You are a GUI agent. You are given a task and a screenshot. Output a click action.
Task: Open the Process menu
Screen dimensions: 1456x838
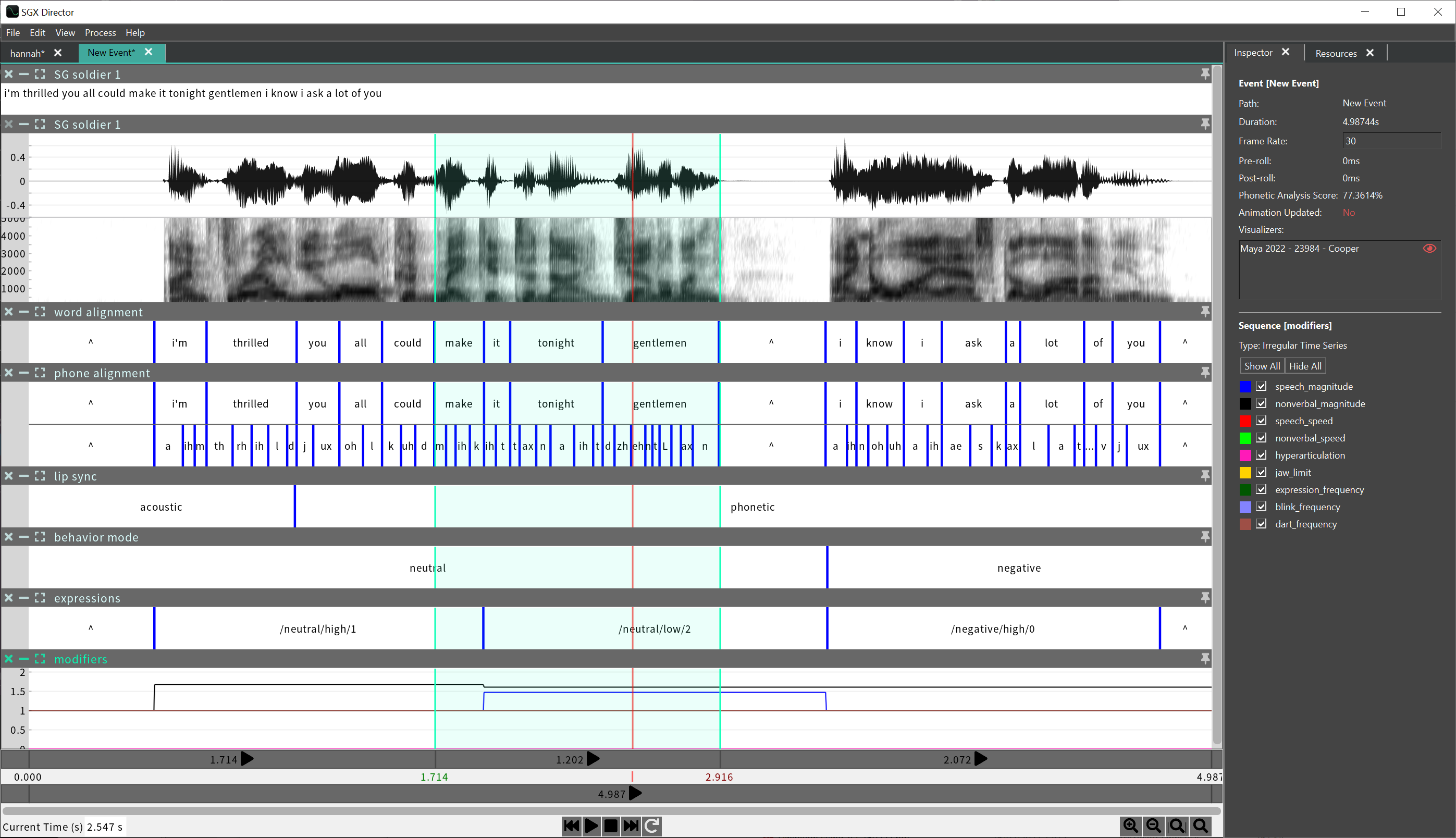click(x=100, y=33)
